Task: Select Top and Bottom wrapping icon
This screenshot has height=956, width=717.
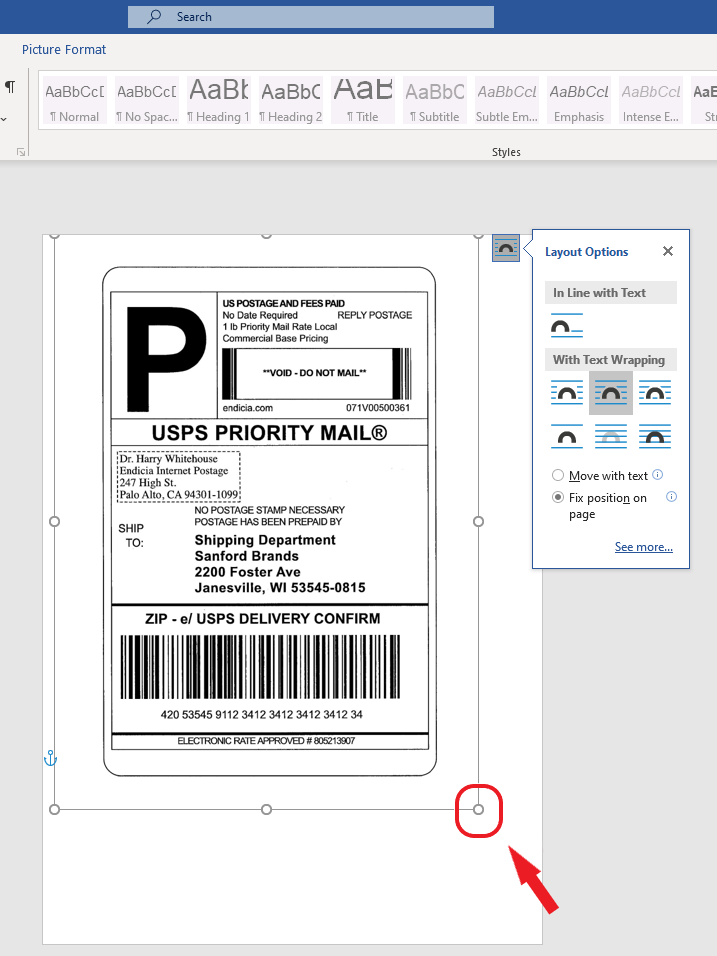Action: 567,436
